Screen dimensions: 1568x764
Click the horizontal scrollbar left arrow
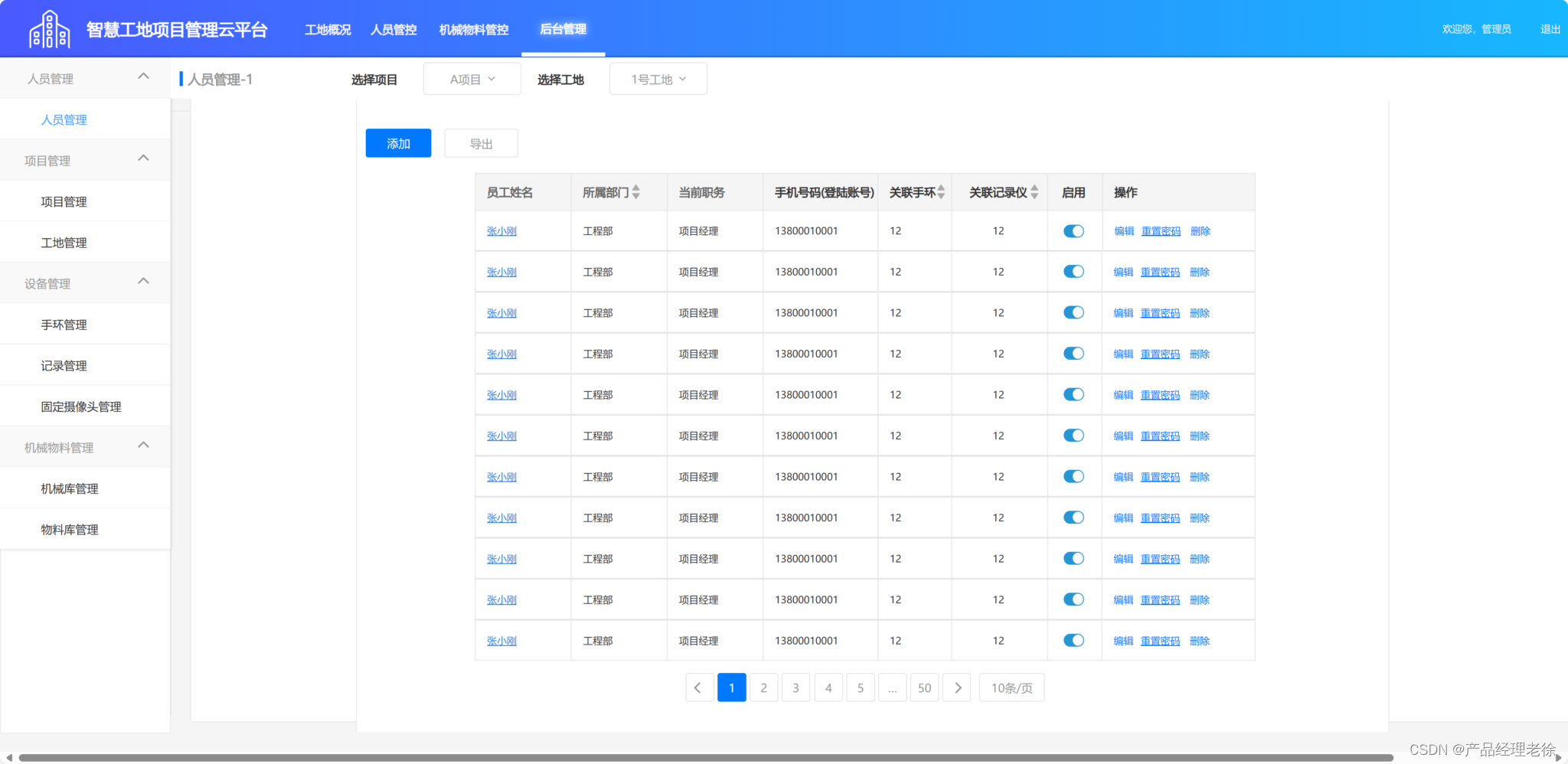[x=8, y=757]
